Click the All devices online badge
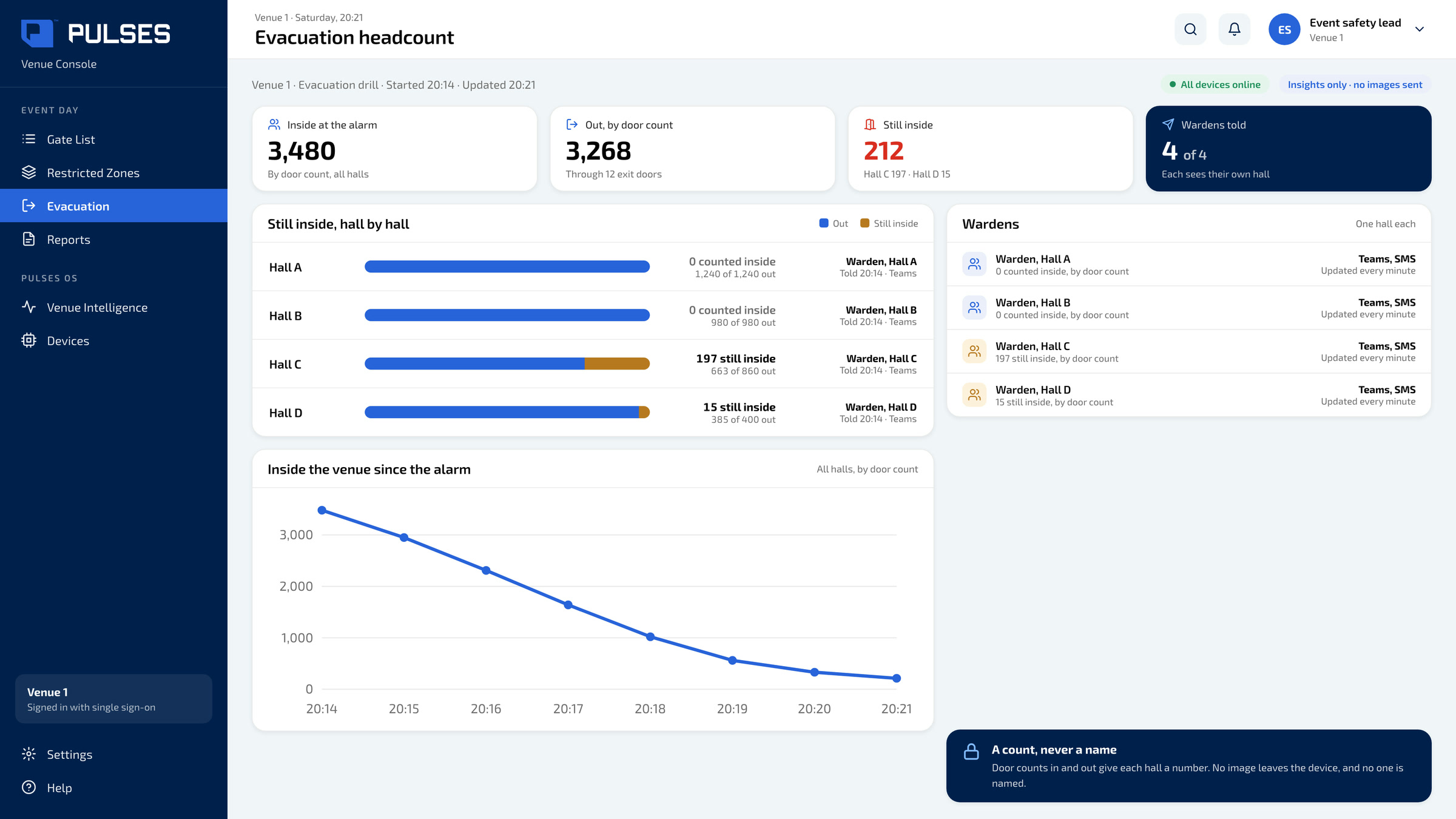Viewport: 1456px width, 819px height. [x=1215, y=85]
